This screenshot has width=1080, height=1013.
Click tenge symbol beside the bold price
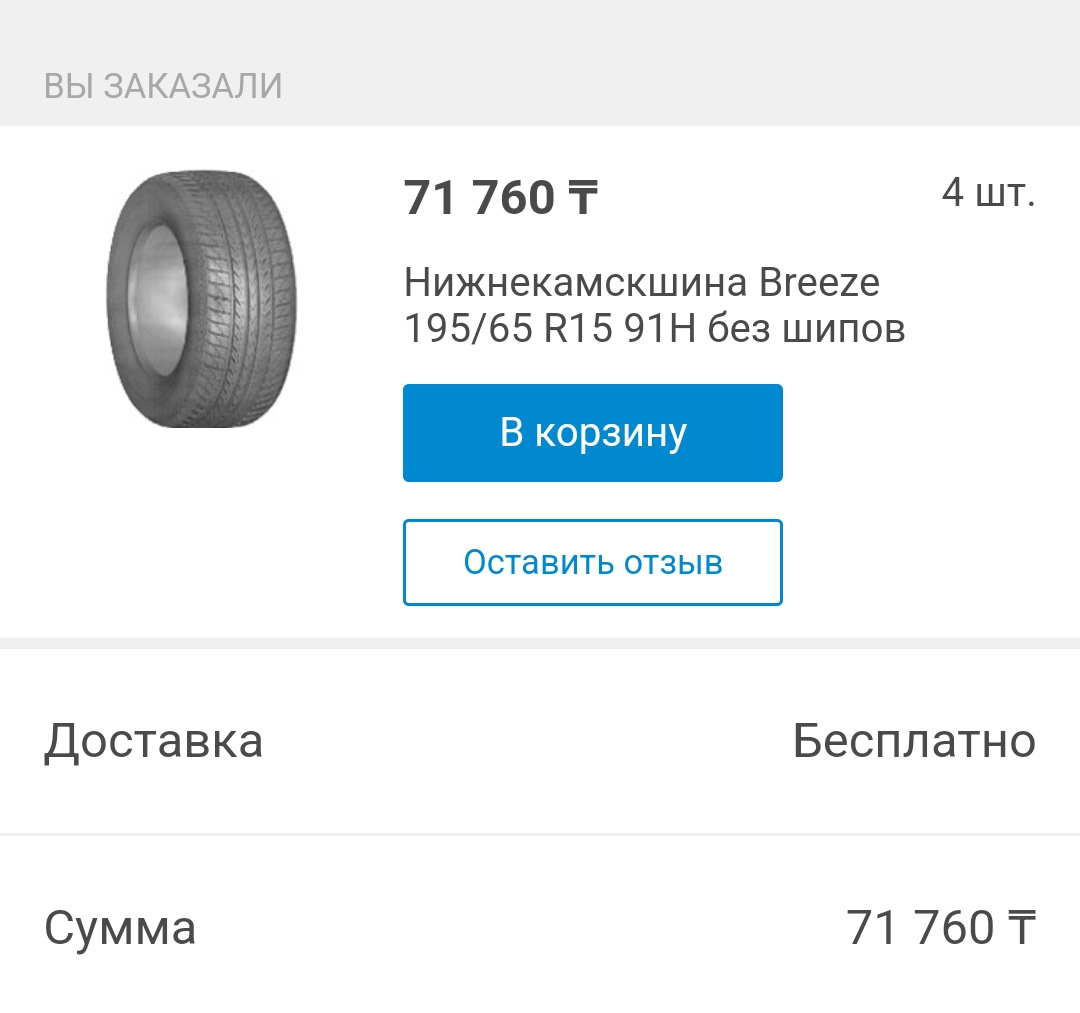pyautogui.click(x=582, y=197)
